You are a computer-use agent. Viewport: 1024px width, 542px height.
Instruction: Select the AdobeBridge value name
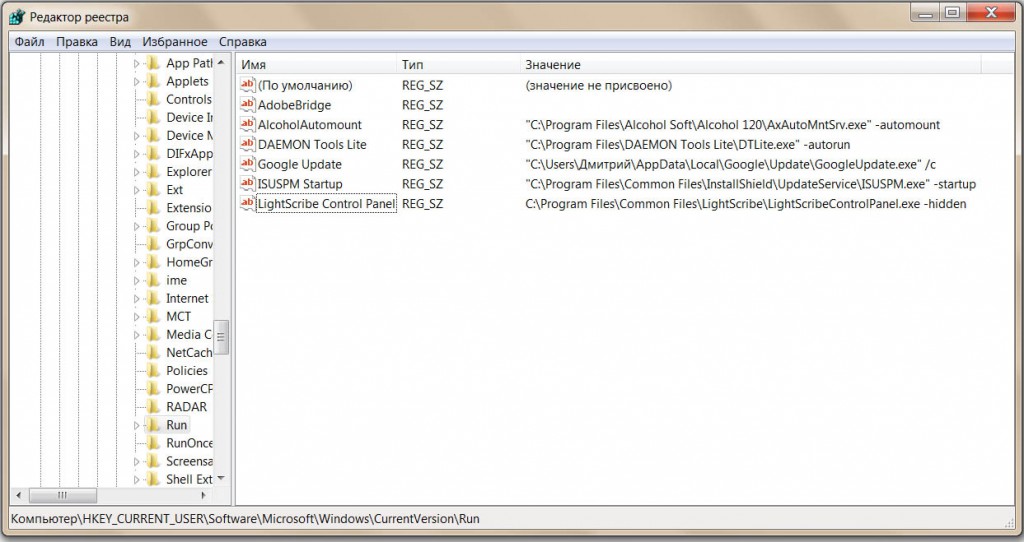[x=295, y=105]
